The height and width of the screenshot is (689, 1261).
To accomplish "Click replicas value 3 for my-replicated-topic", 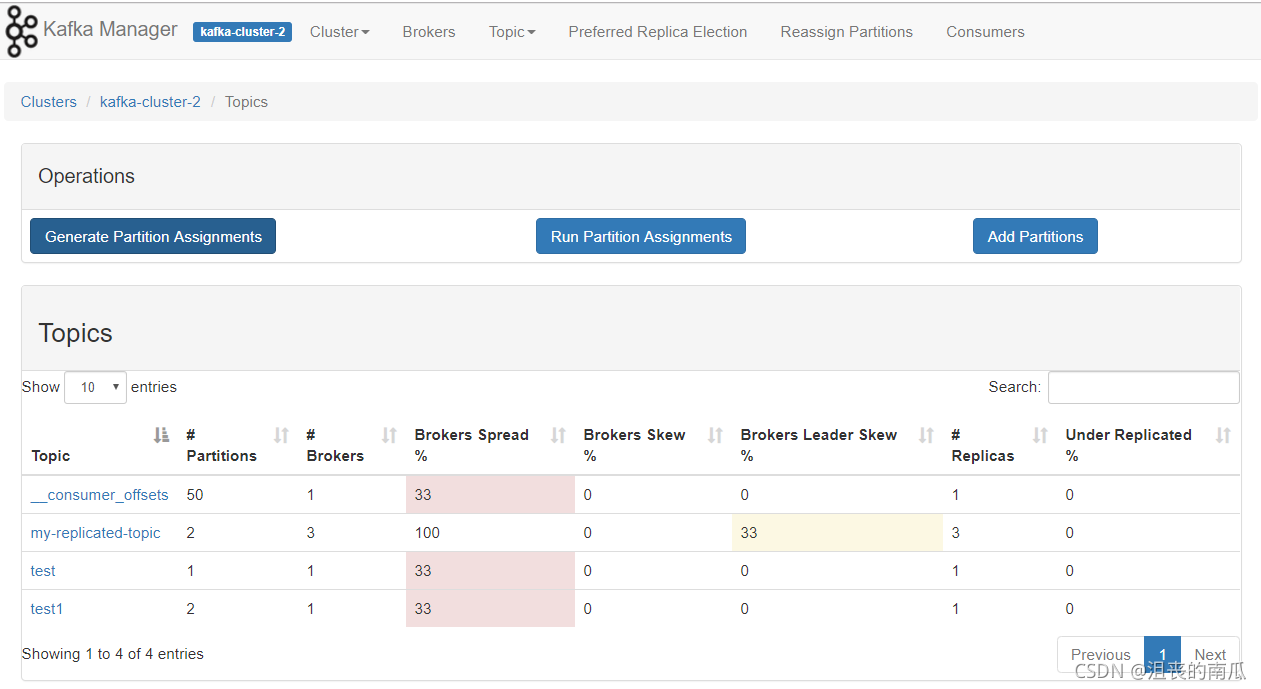I will (x=955, y=533).
